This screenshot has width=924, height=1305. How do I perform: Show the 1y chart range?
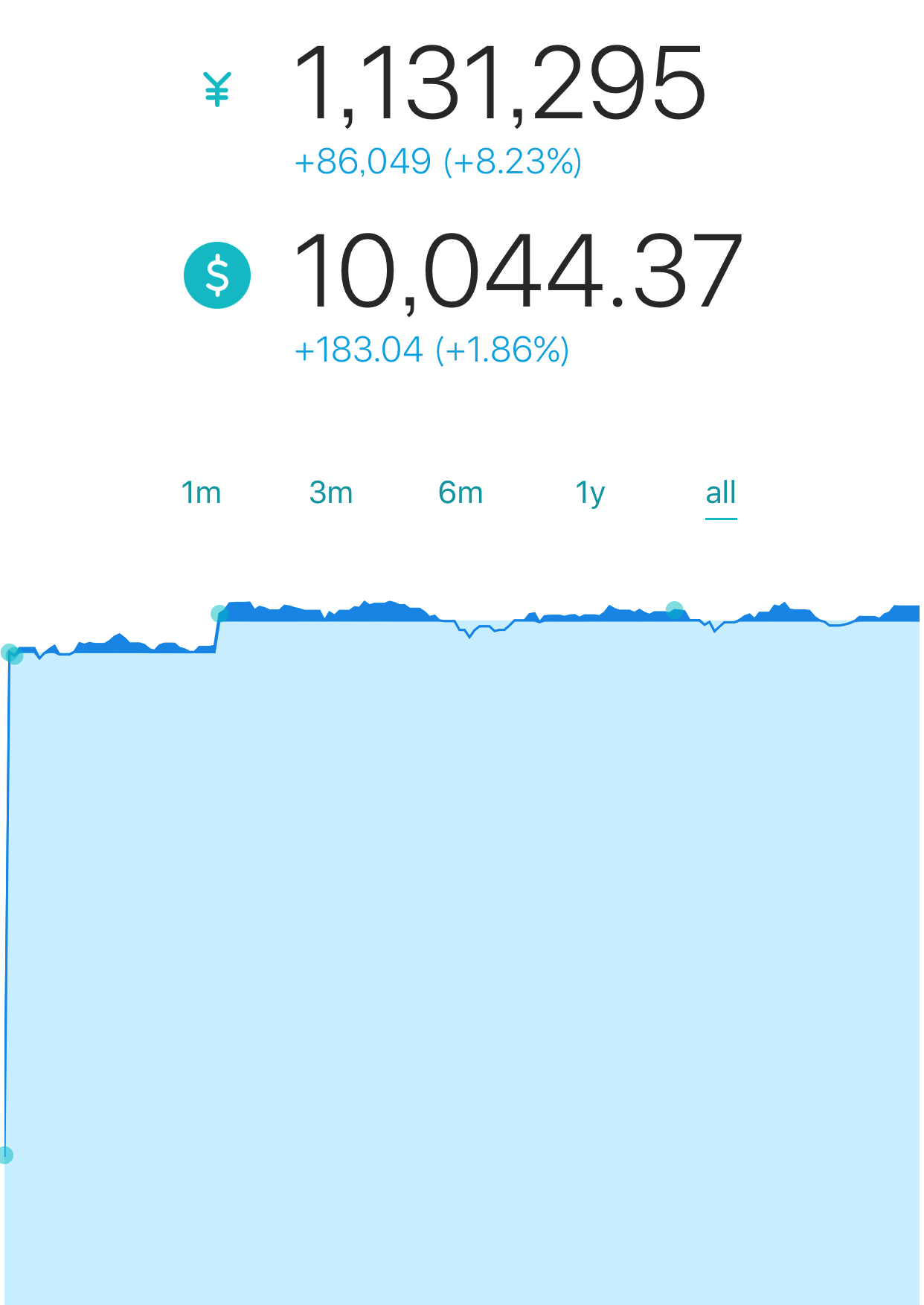pos(591,494)
